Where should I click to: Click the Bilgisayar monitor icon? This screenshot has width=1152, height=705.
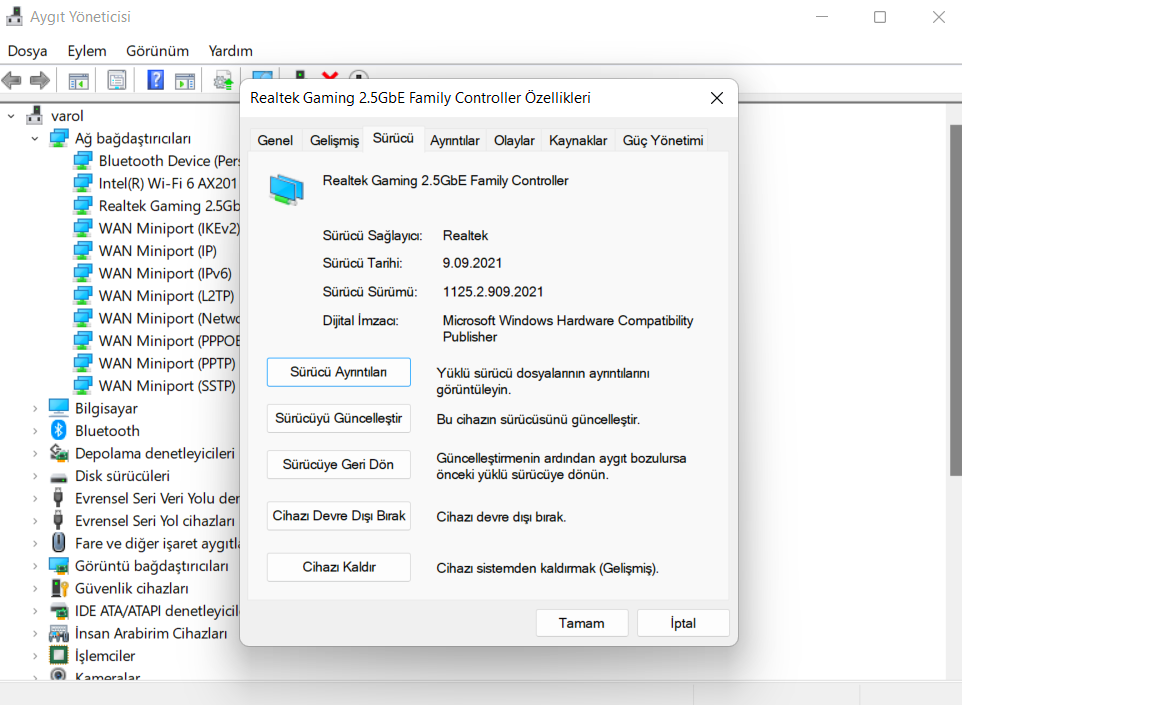click(59, 408)
